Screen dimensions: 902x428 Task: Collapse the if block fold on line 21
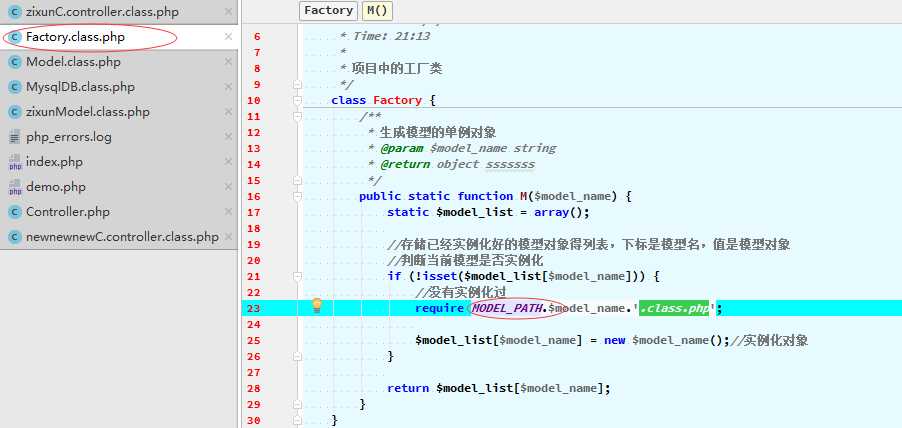pos(297,277)
